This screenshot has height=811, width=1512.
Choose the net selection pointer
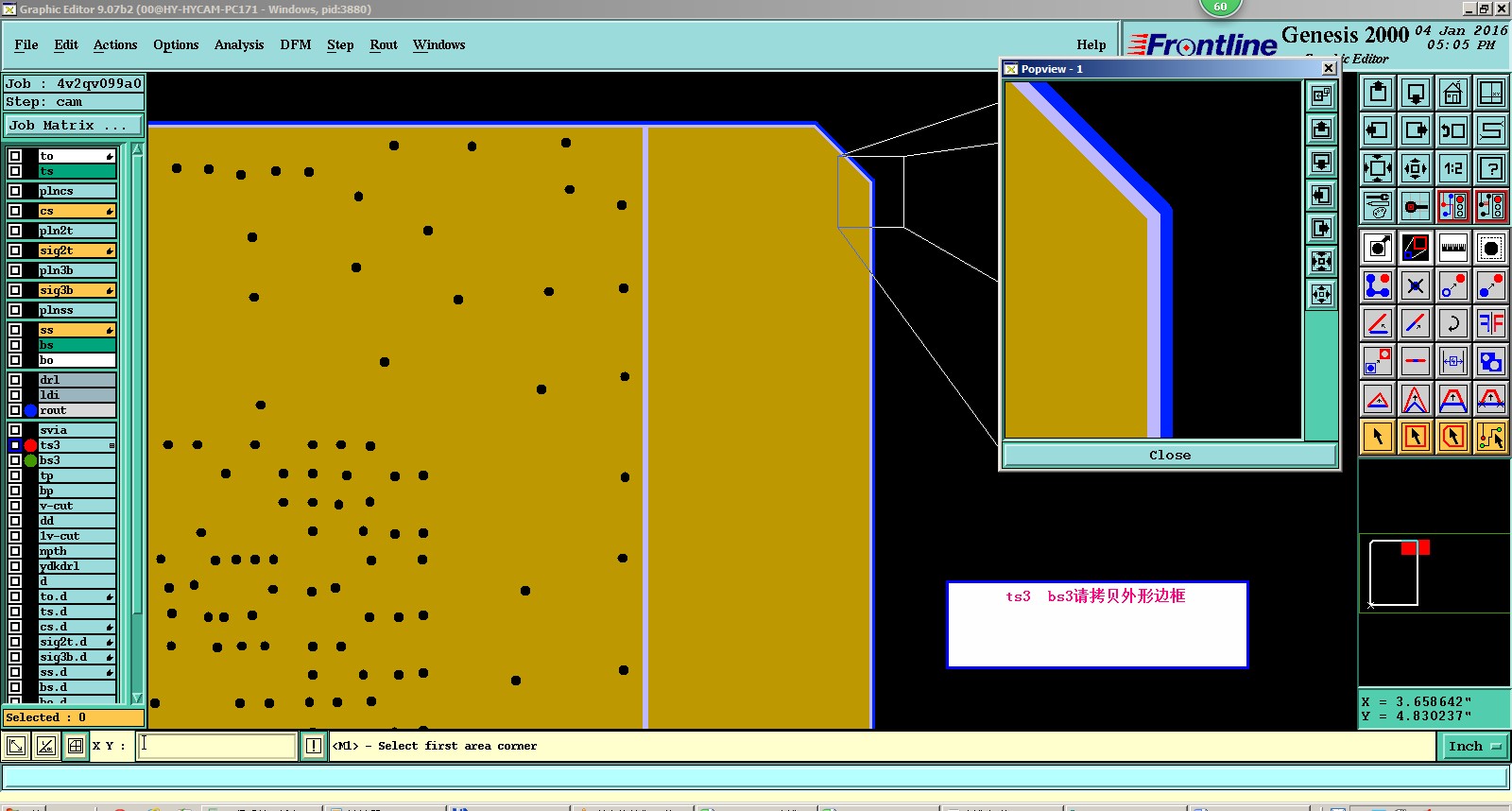click(x=1491, y=437)
